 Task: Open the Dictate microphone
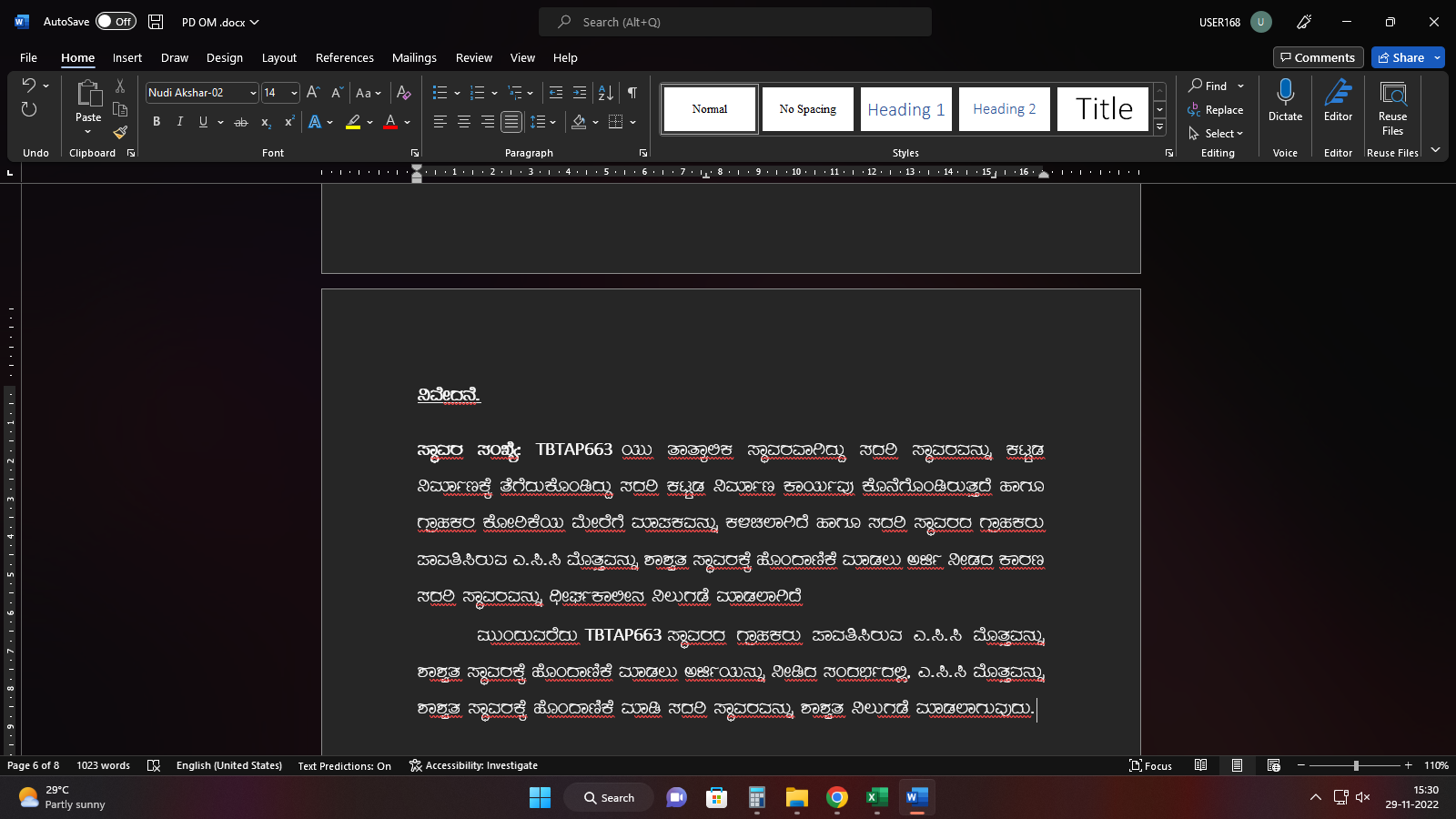pyautogui.click(x=1285, y=100)
